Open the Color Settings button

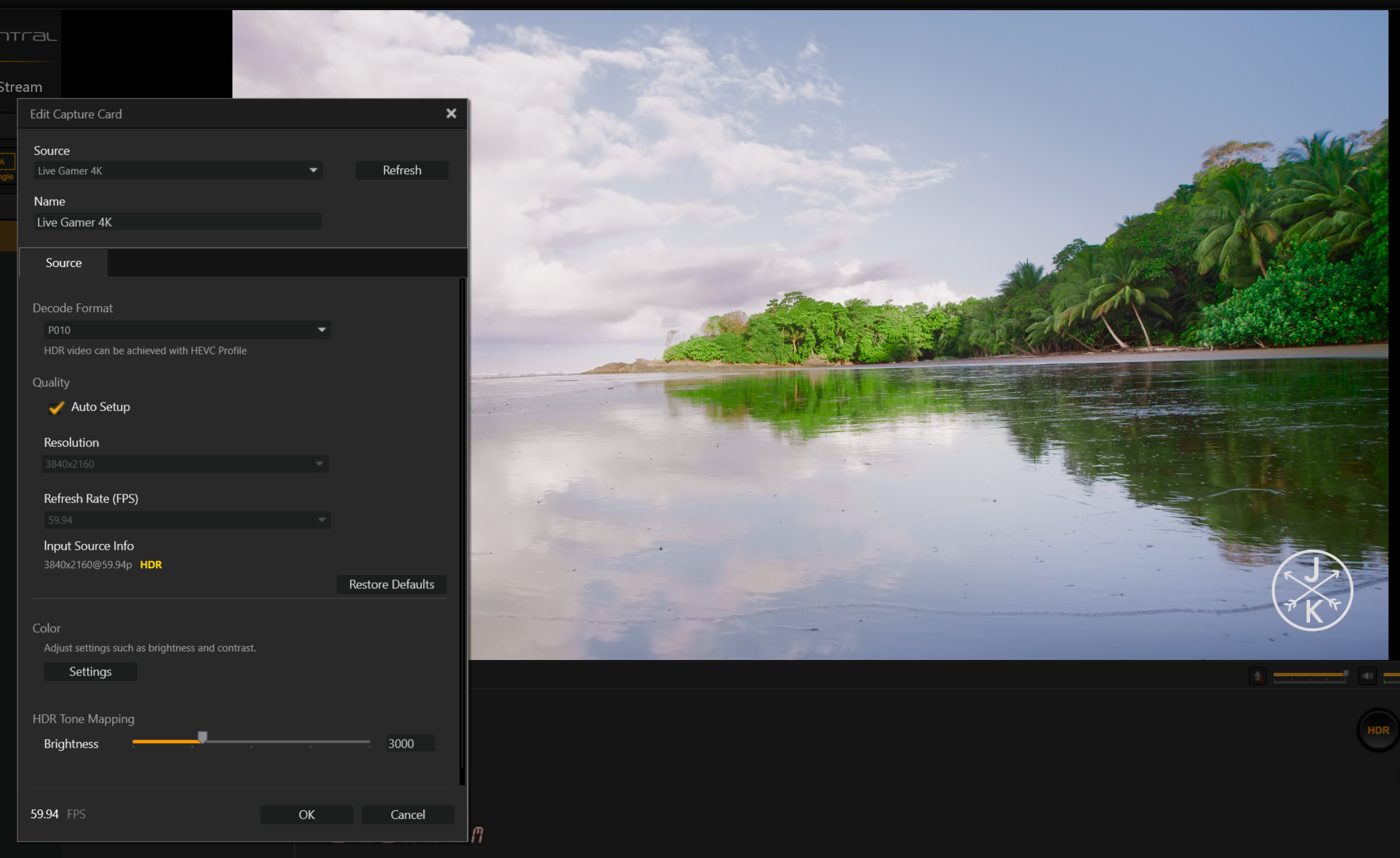click(91, 672)
